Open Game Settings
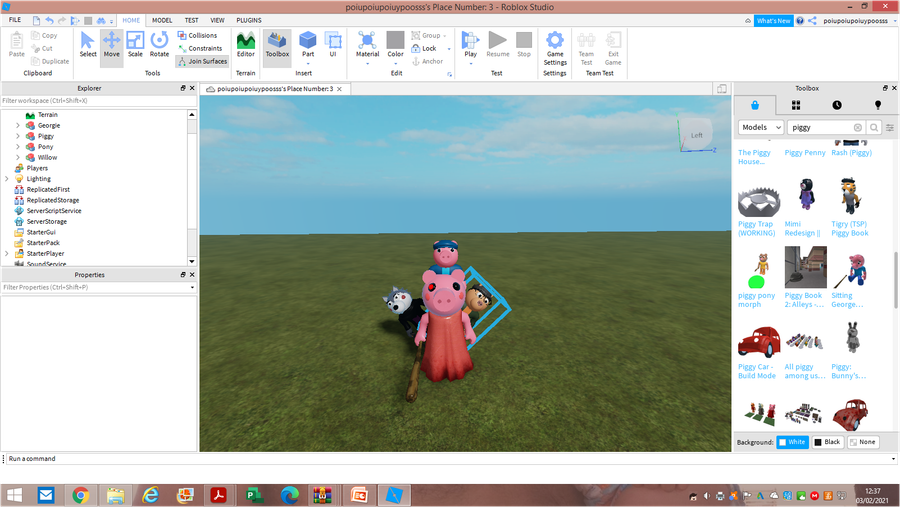 pyautogui.click(x=555, y=48)
